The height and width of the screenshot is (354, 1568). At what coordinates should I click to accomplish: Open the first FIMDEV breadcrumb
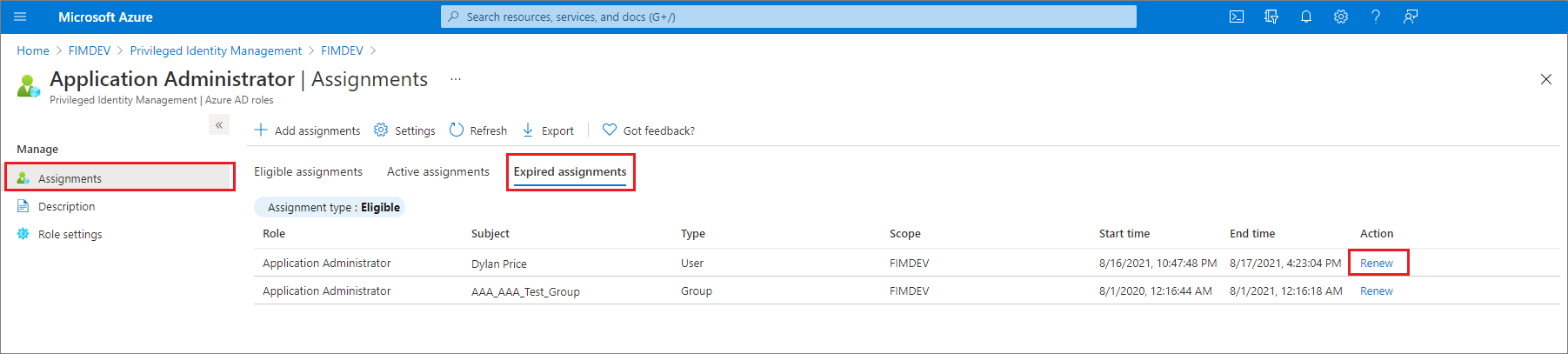click(90, 50)
